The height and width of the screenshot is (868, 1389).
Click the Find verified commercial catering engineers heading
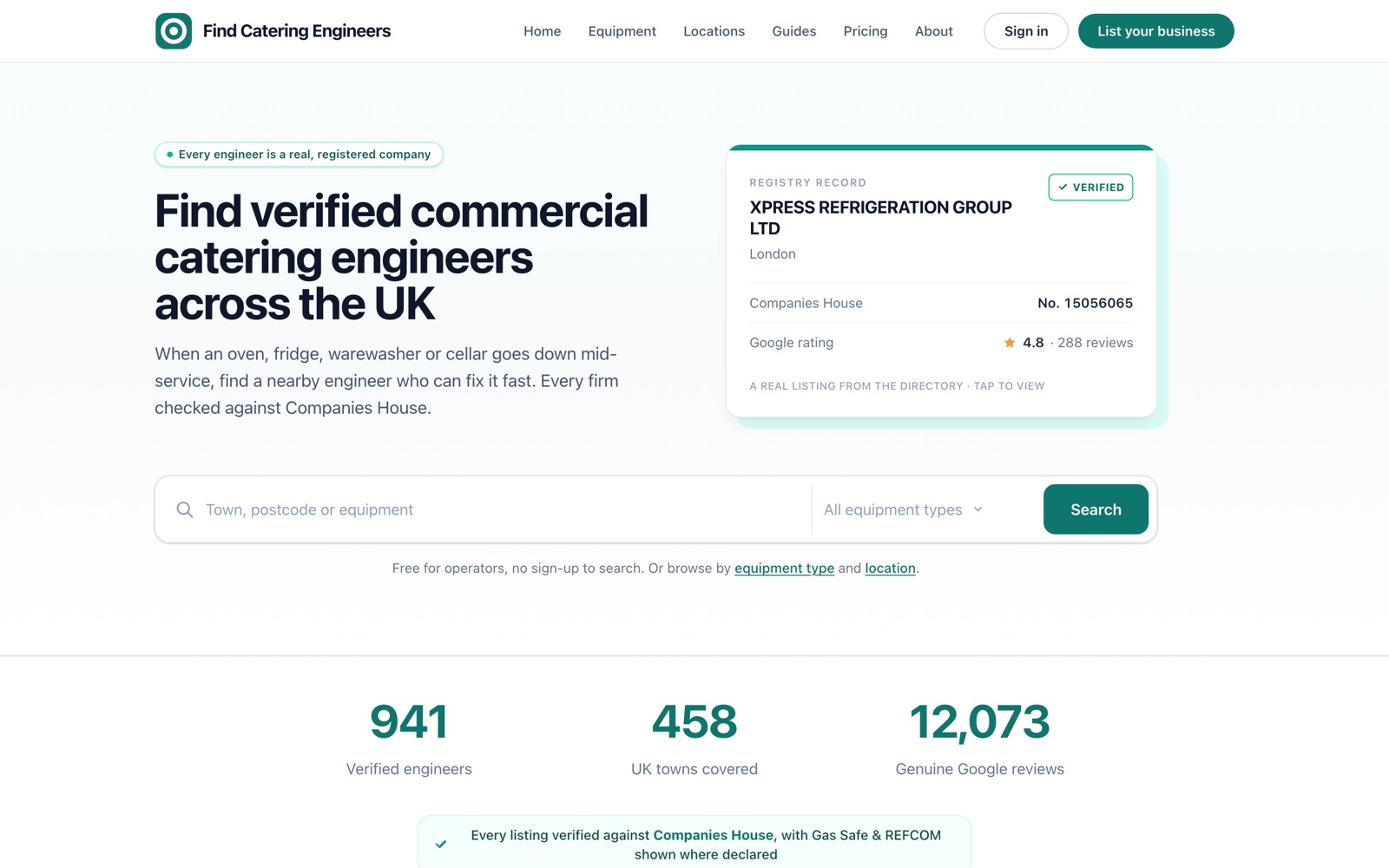tap(402, 258)
